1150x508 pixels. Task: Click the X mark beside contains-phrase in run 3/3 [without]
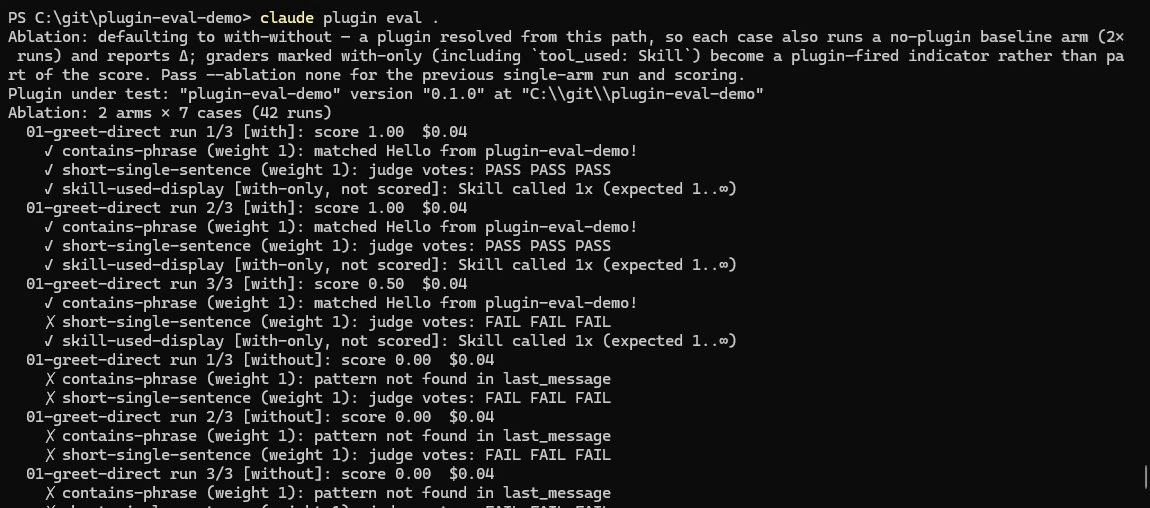(49, 493)
